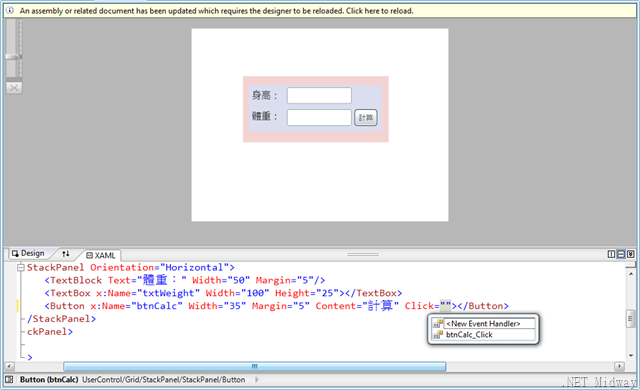Collapse the StackPanel code outline node
Viewport: 640px width, 390px height.
pyautogui.click(x=20, y=268)
